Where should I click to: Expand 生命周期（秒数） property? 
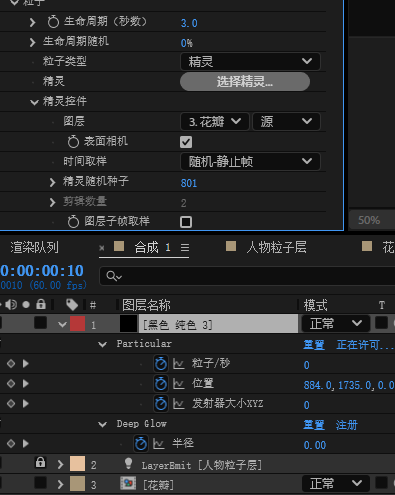click(x=32, y=22)
